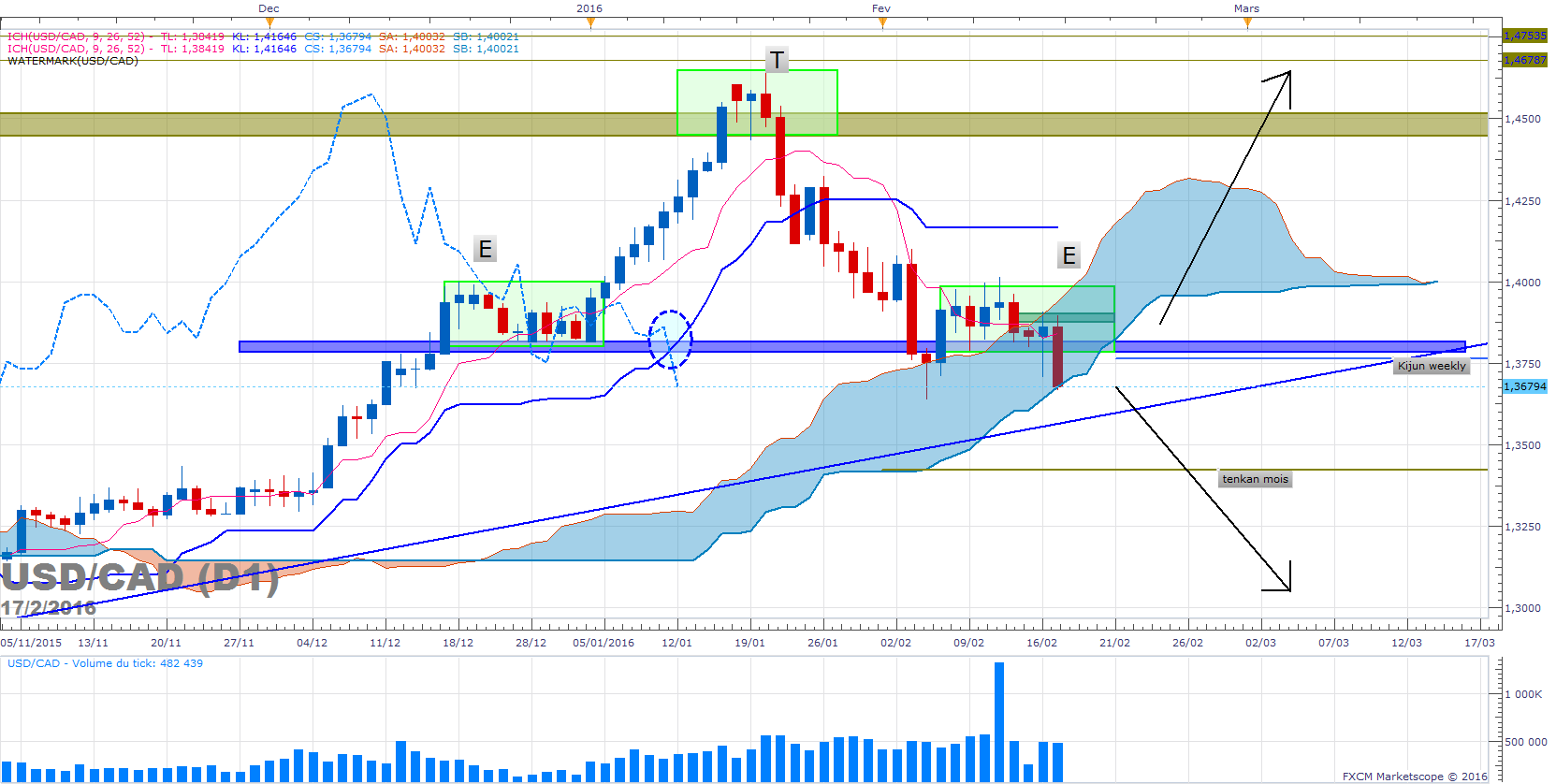Image resolution: width=1556 pixels, height=784 pixels.
Task: Click the 1,3250 price axis level
Action: [x=1523, y=527]
